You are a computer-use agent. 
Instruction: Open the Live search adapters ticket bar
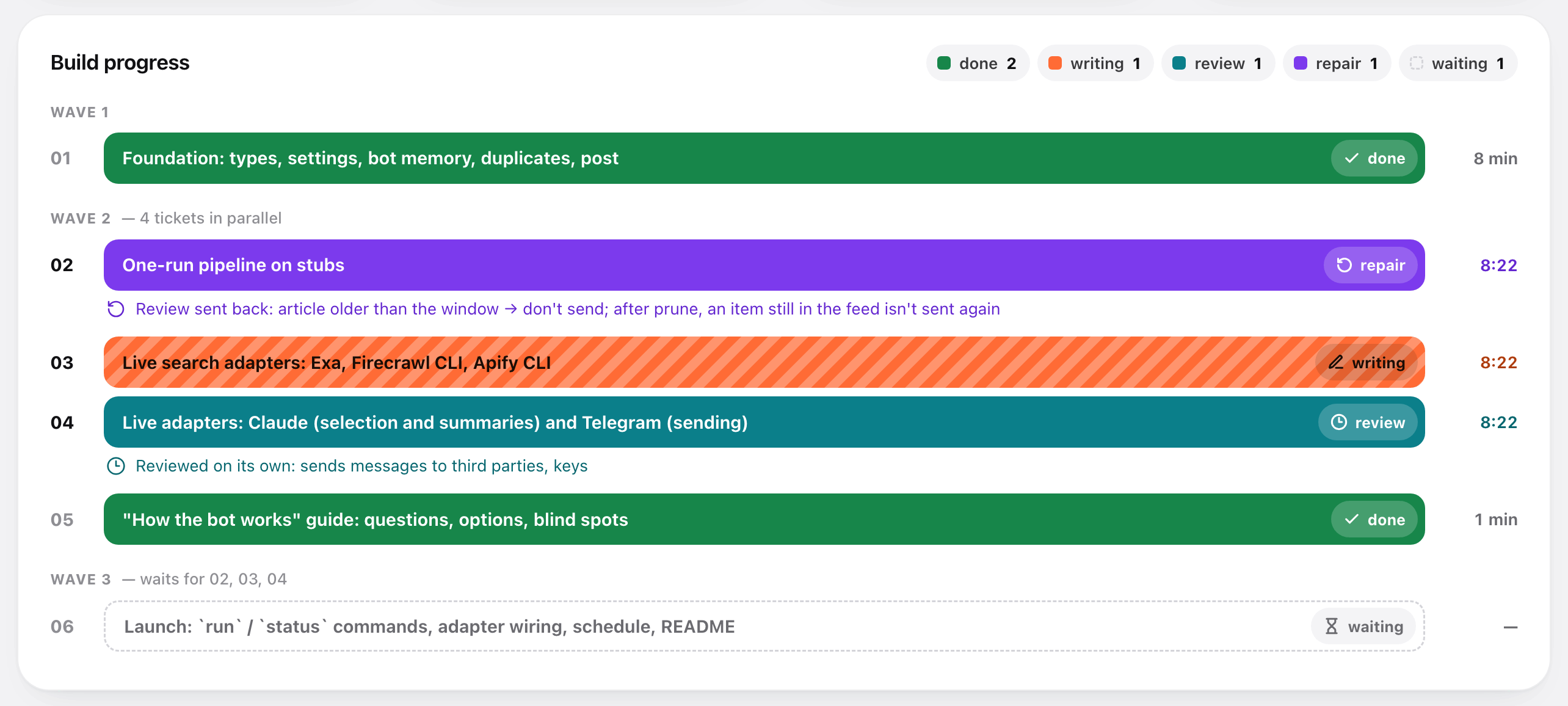(764, 362)
